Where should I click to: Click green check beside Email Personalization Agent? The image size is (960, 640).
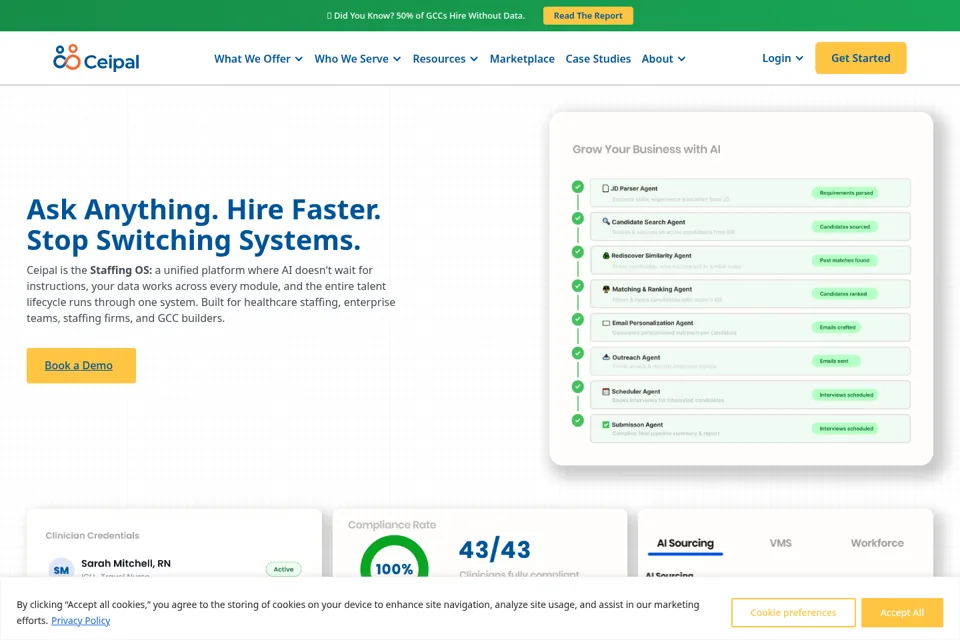click(x=577, y=319)
